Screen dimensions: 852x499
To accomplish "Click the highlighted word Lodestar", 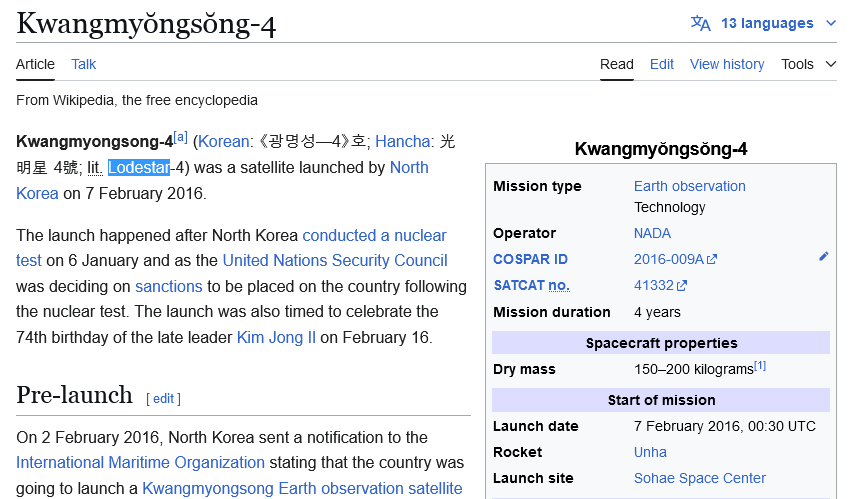I will pos(139,167).
